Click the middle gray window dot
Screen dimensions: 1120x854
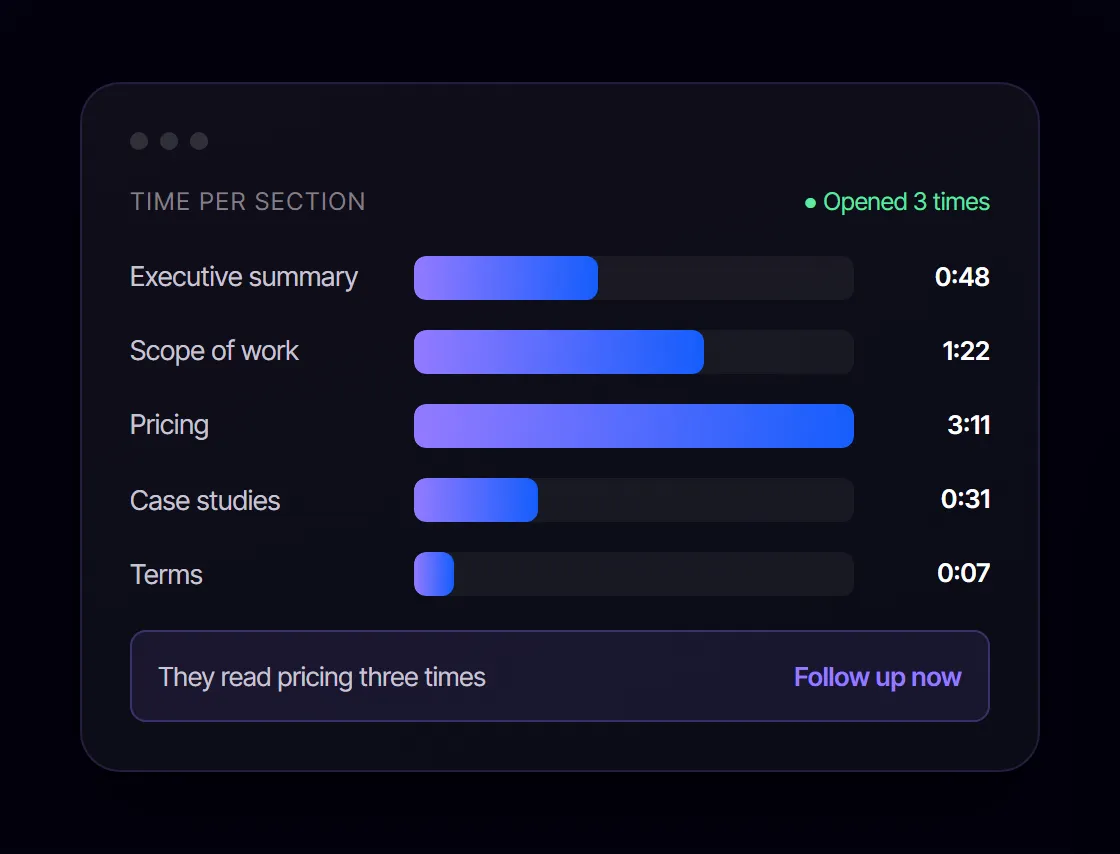tap(169, 141)
